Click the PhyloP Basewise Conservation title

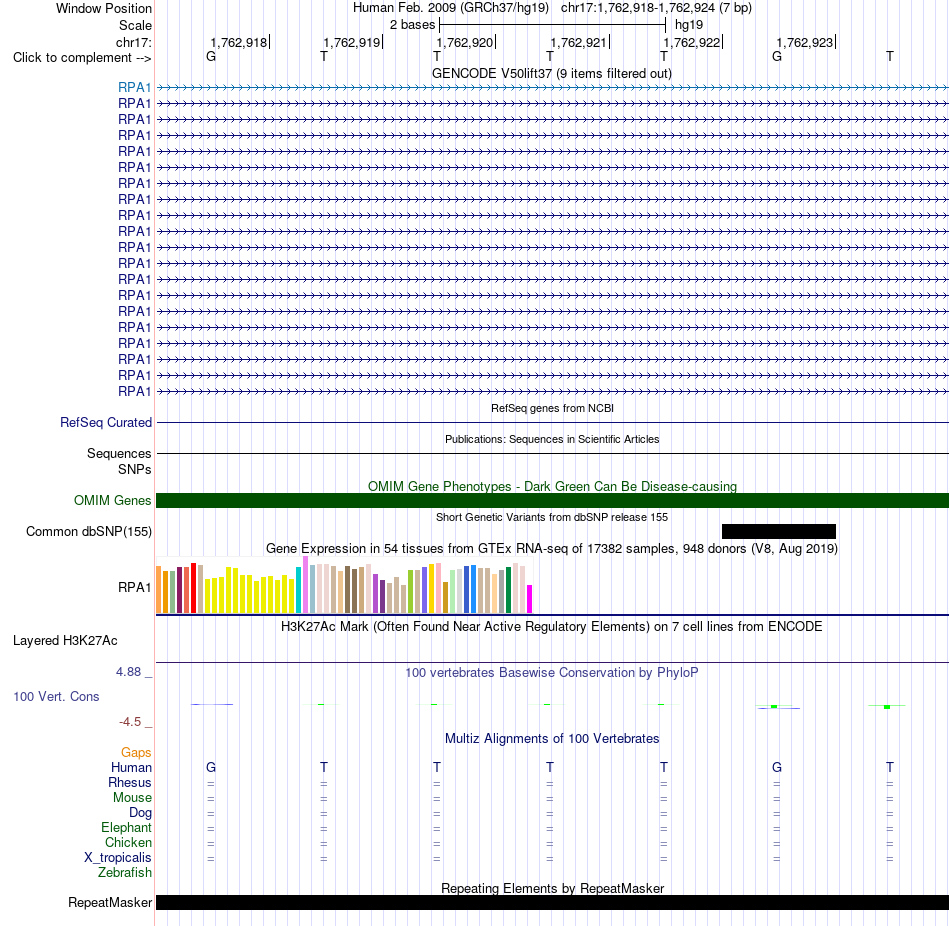[x=551, y=672]
